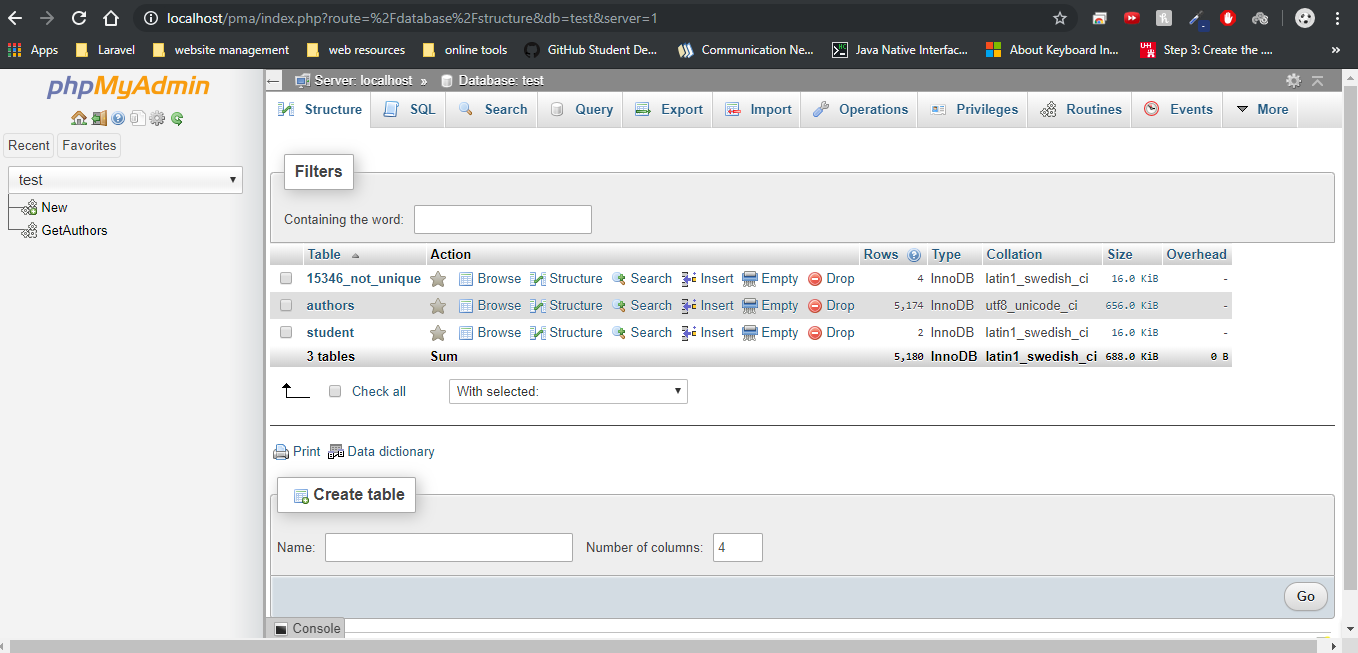Click the AdBlock stop-hand extension icon
Viewport: 1358px width, 653px height.
click(1228, 18)
